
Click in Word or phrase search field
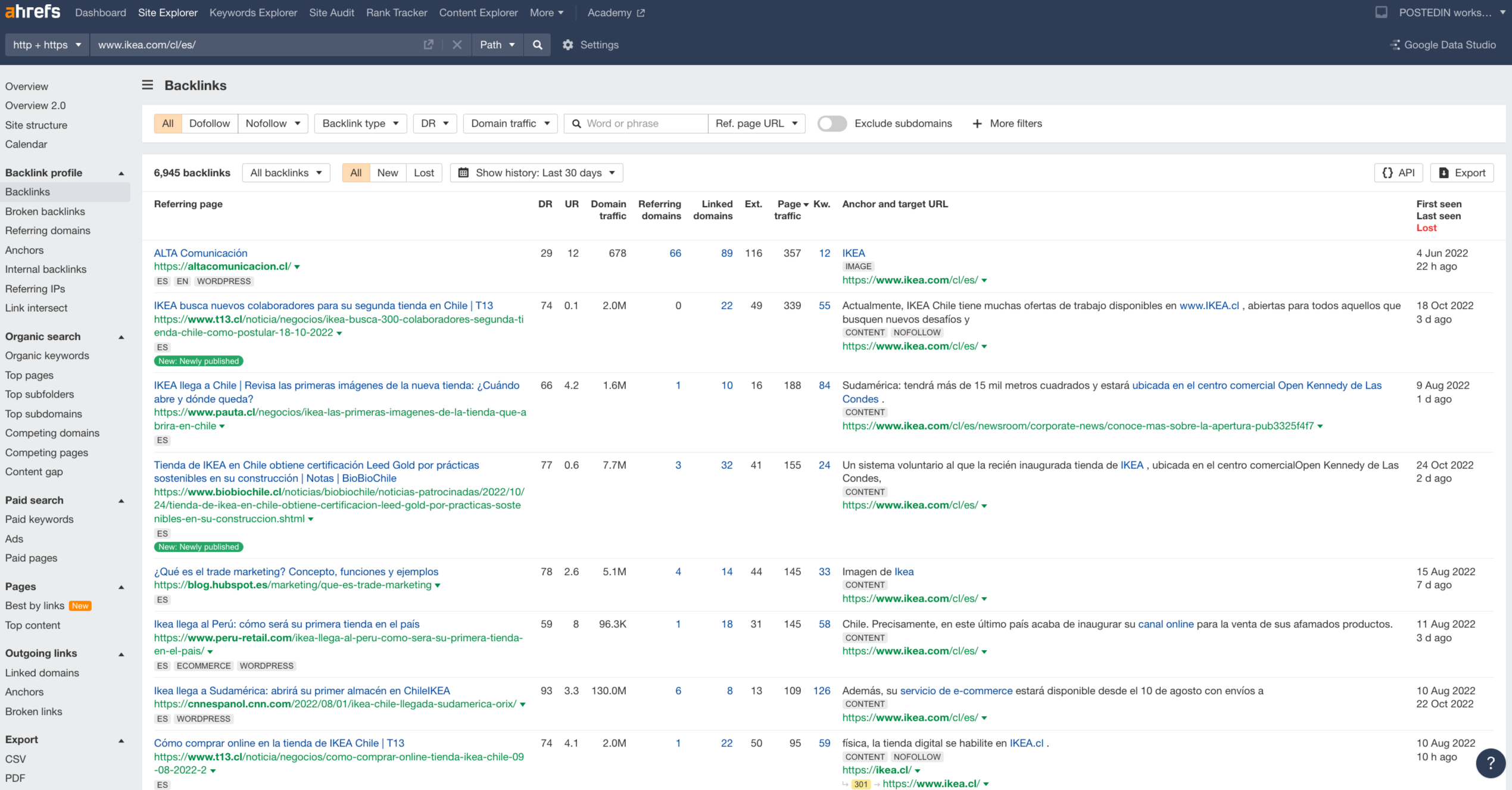point(635,123)
